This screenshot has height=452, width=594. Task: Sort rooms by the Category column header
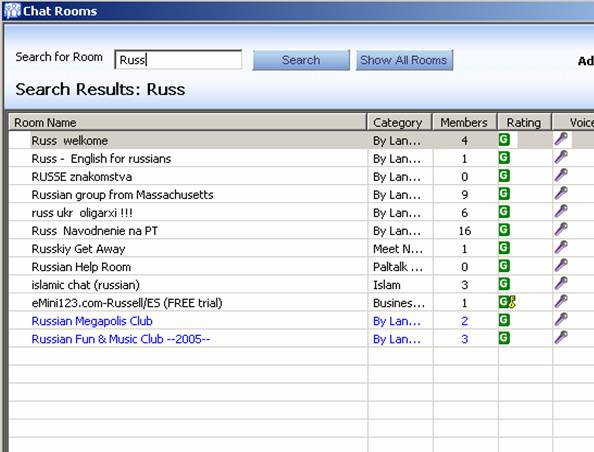[x=399, y=122]
